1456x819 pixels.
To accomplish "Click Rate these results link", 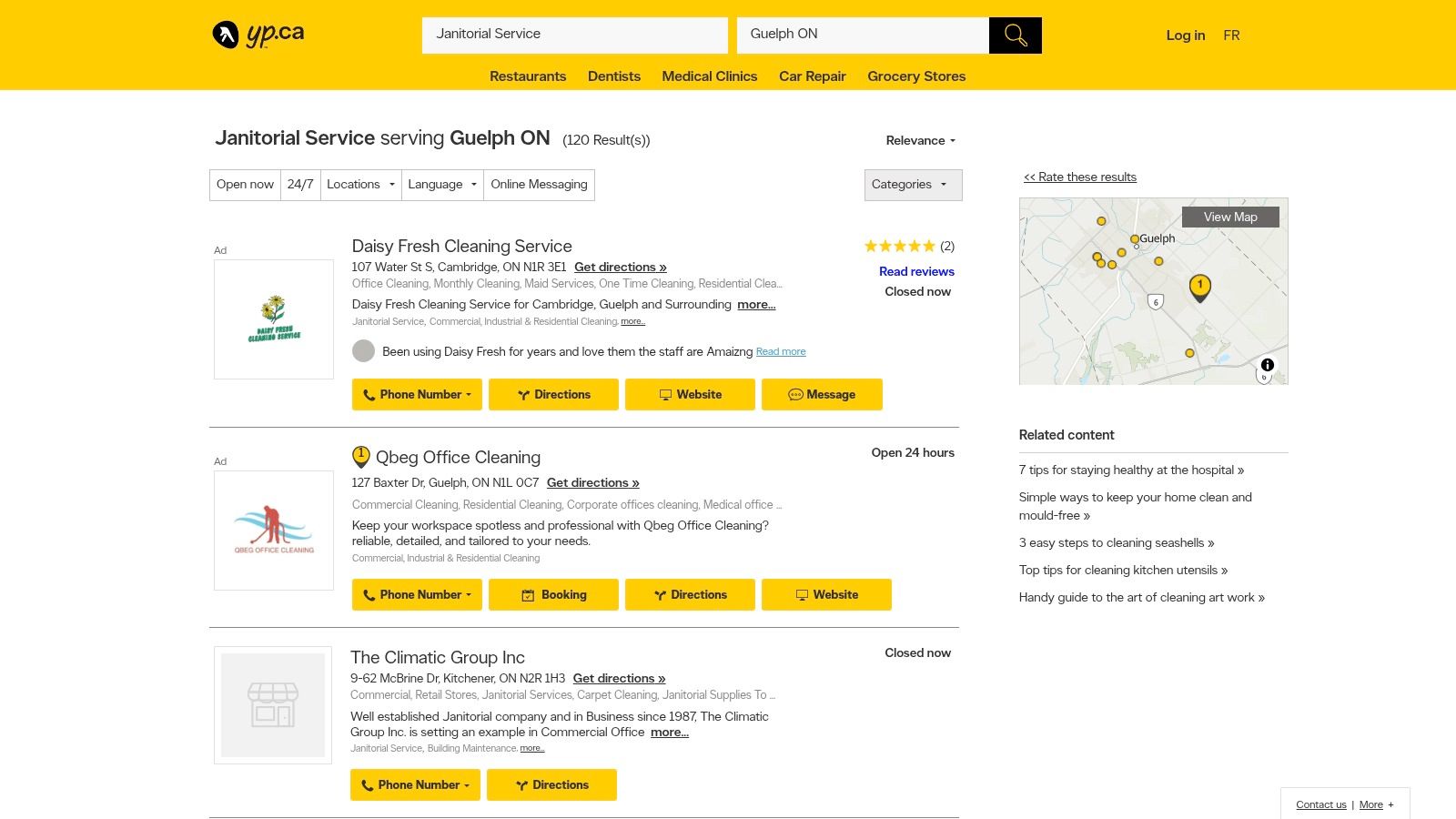I will pos(1080,177).
